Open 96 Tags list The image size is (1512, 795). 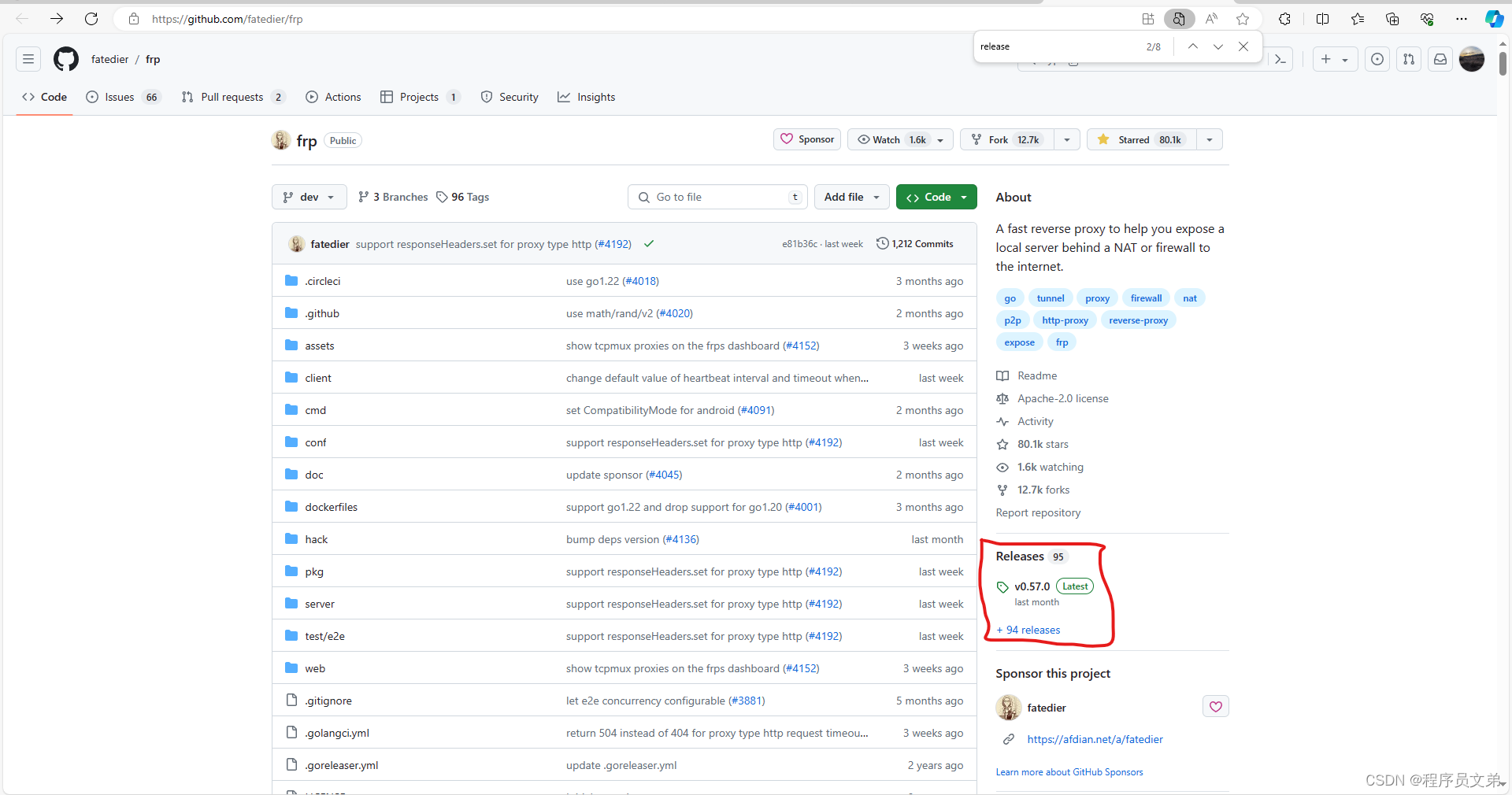pyautogui.click(x=463, y=197)
